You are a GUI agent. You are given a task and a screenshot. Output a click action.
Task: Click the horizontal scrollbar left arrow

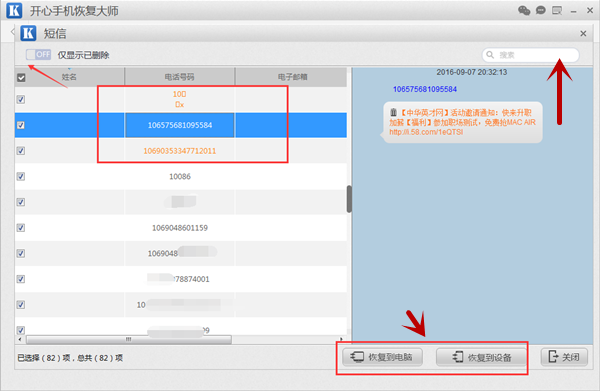click(x=20, y=339)
